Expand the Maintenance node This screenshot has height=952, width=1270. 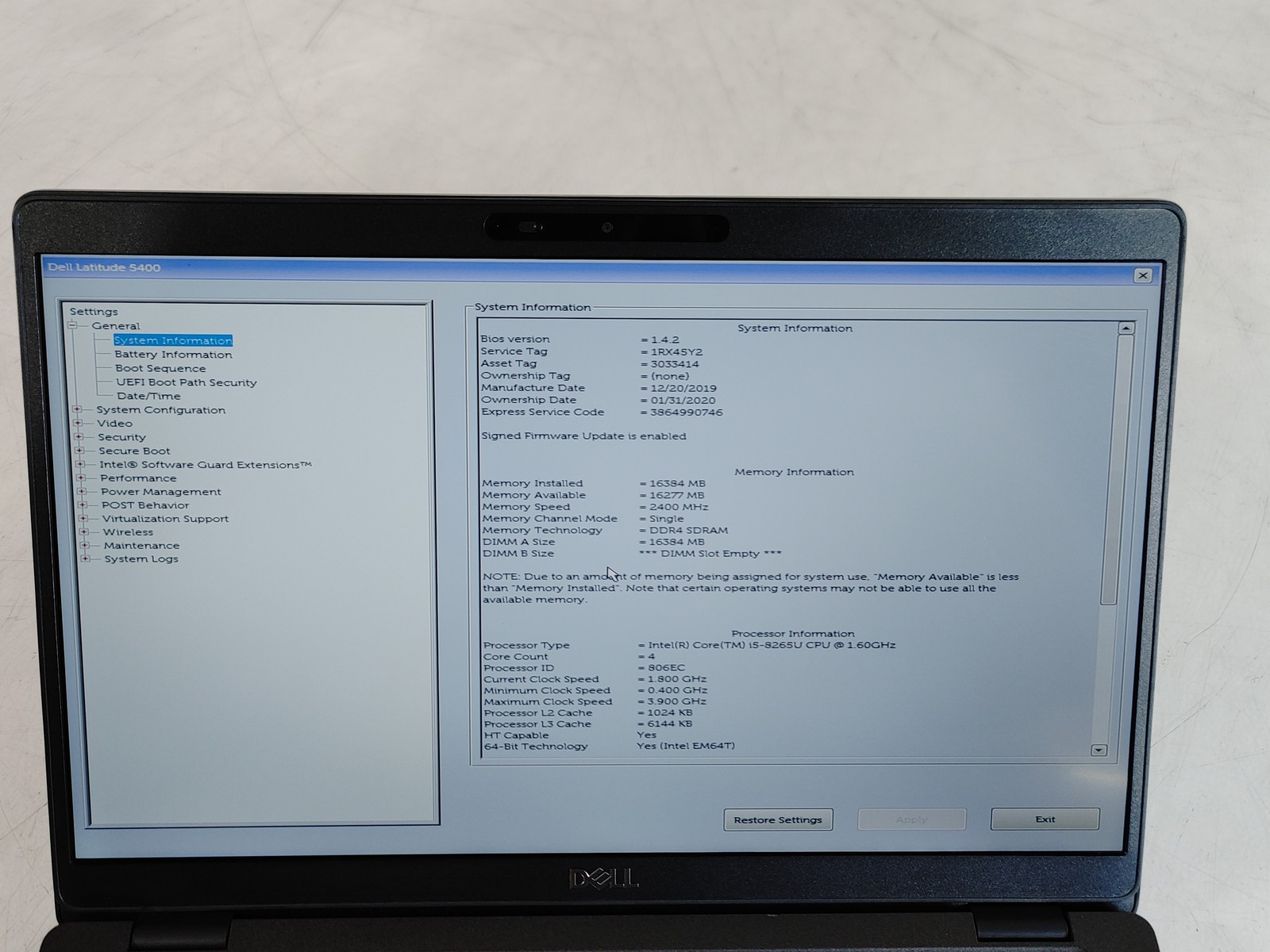(x=85, y=546)
